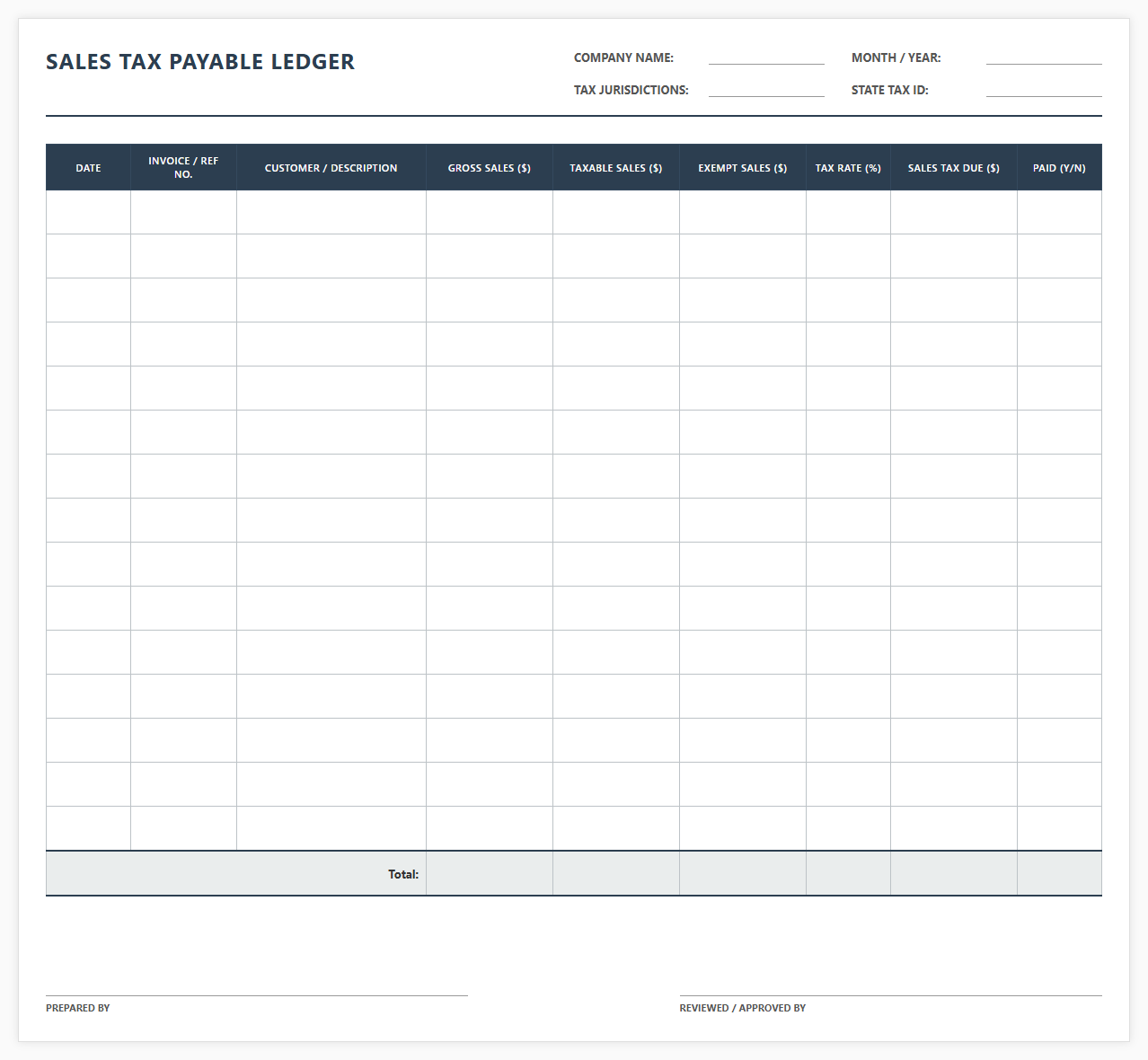Click the PAID (Y/N) column header
This screenshot has height=1060, width=1148.
point(1059,167)
